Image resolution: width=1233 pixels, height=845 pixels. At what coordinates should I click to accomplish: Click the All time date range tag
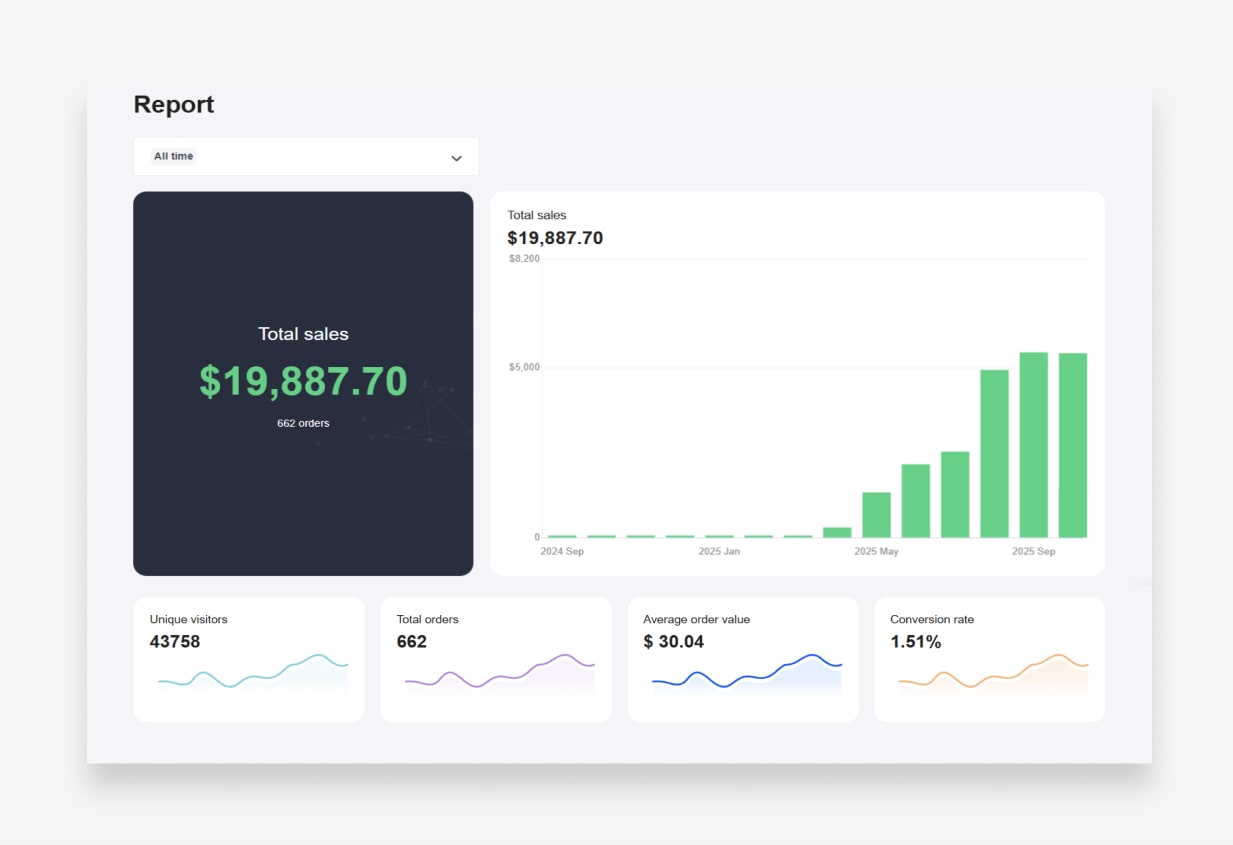point(174,156)
